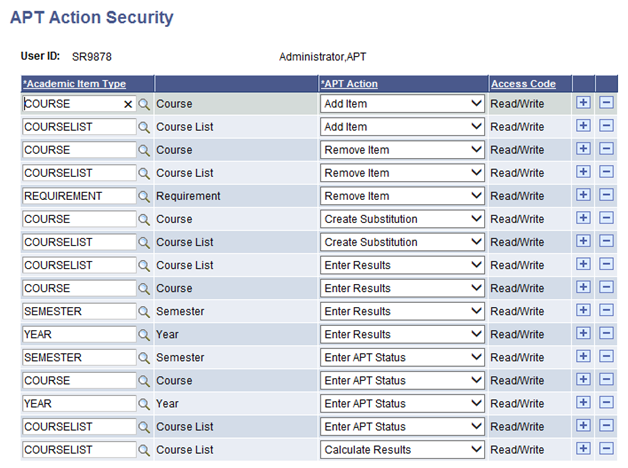Delete the Requirement Remove Item row
The width and height of the screenshot is (628, 468).
pos(606,196)
